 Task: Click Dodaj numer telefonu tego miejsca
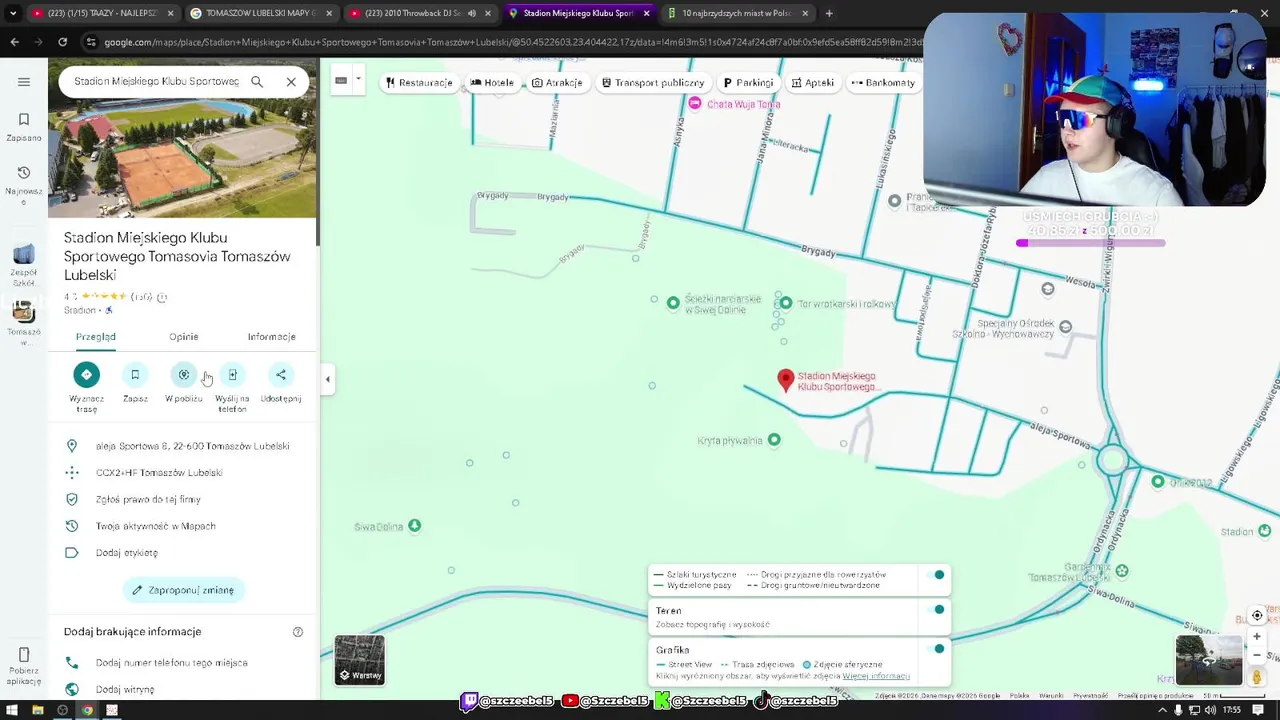pos(183,663)
